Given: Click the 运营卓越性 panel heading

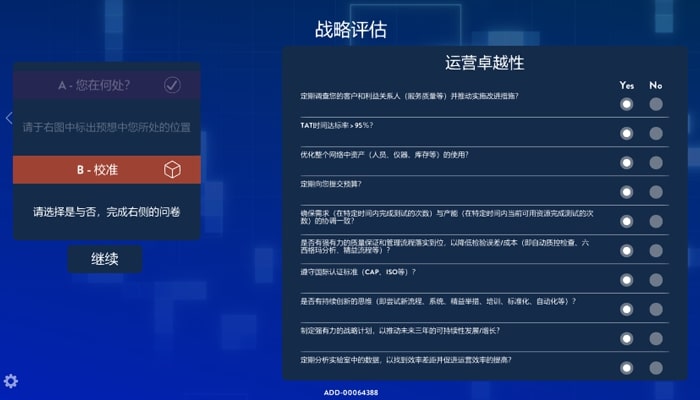Looking at the screenshot, I should coord(484,63).
